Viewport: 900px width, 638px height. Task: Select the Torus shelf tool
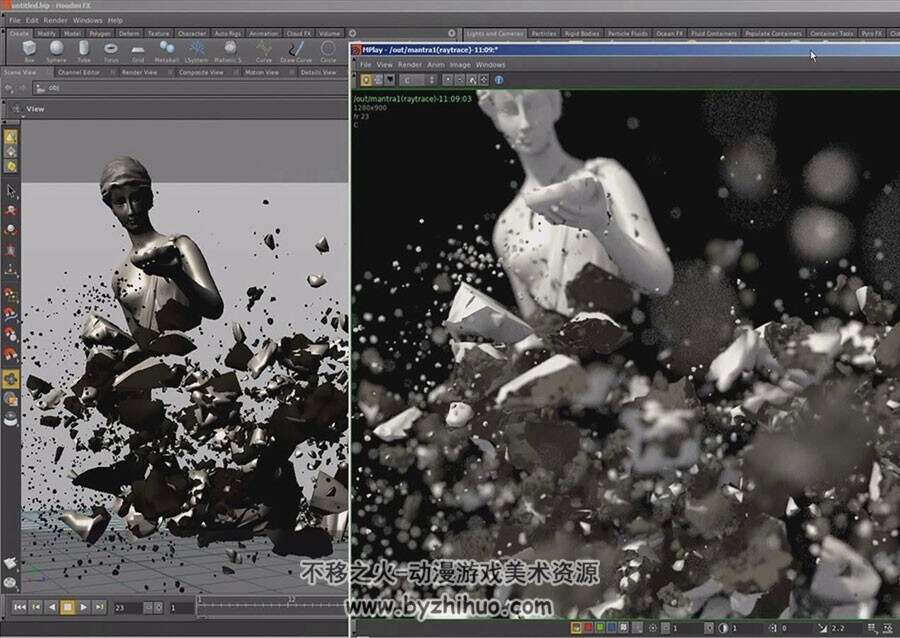point(111,51)
